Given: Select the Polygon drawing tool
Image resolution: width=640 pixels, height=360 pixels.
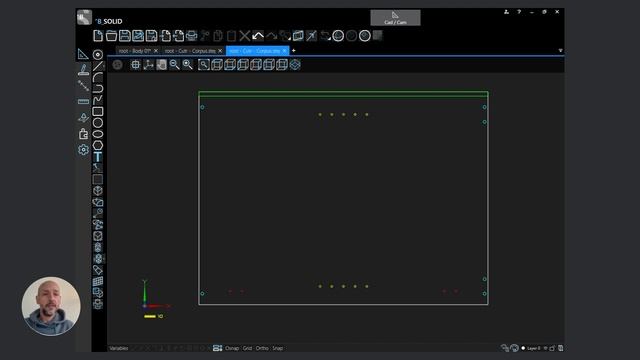Looking at the screenshot, I should coord(98,145).
